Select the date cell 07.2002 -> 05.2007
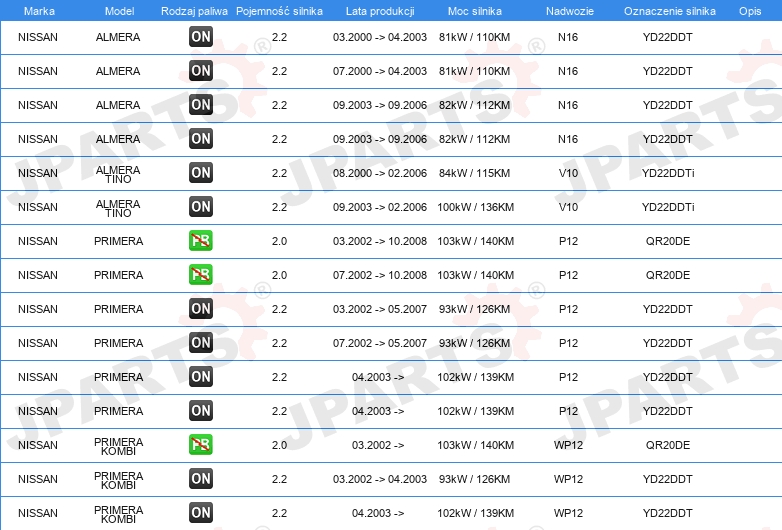782x530 pixels. coord(380,343)
